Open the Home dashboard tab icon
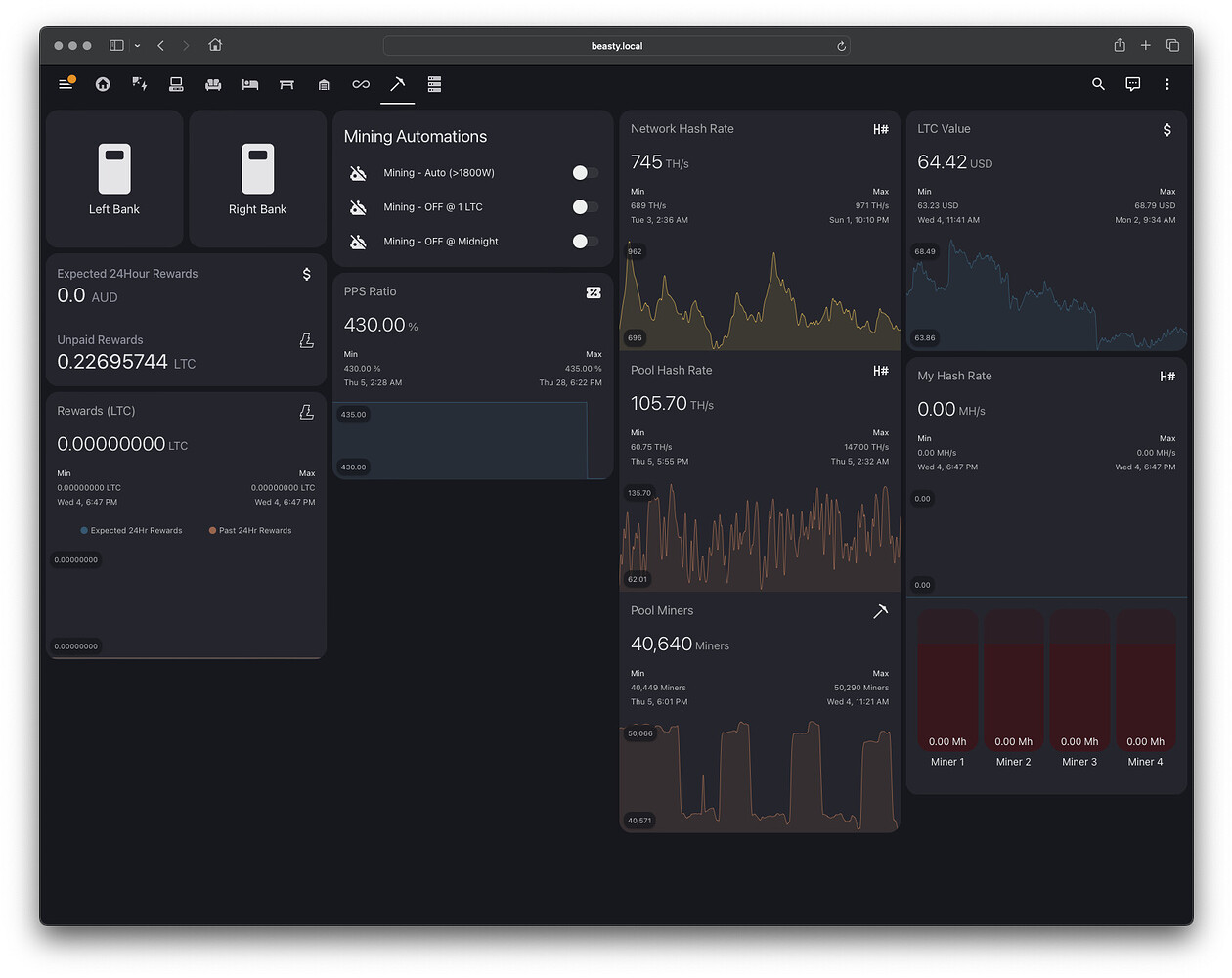Image resolution: width=1232 pixels, height=978 pixels. [x=102, y=84]
